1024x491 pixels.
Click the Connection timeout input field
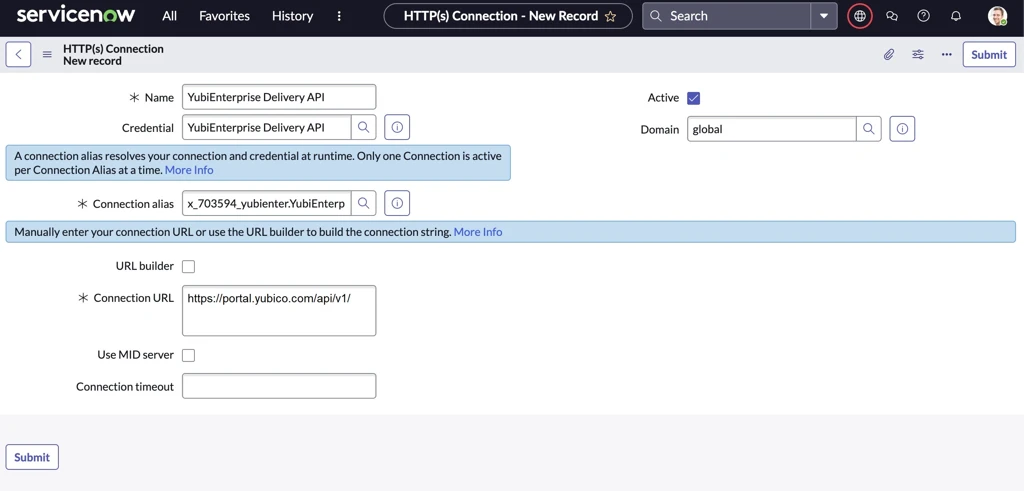(x=279, y=386)
